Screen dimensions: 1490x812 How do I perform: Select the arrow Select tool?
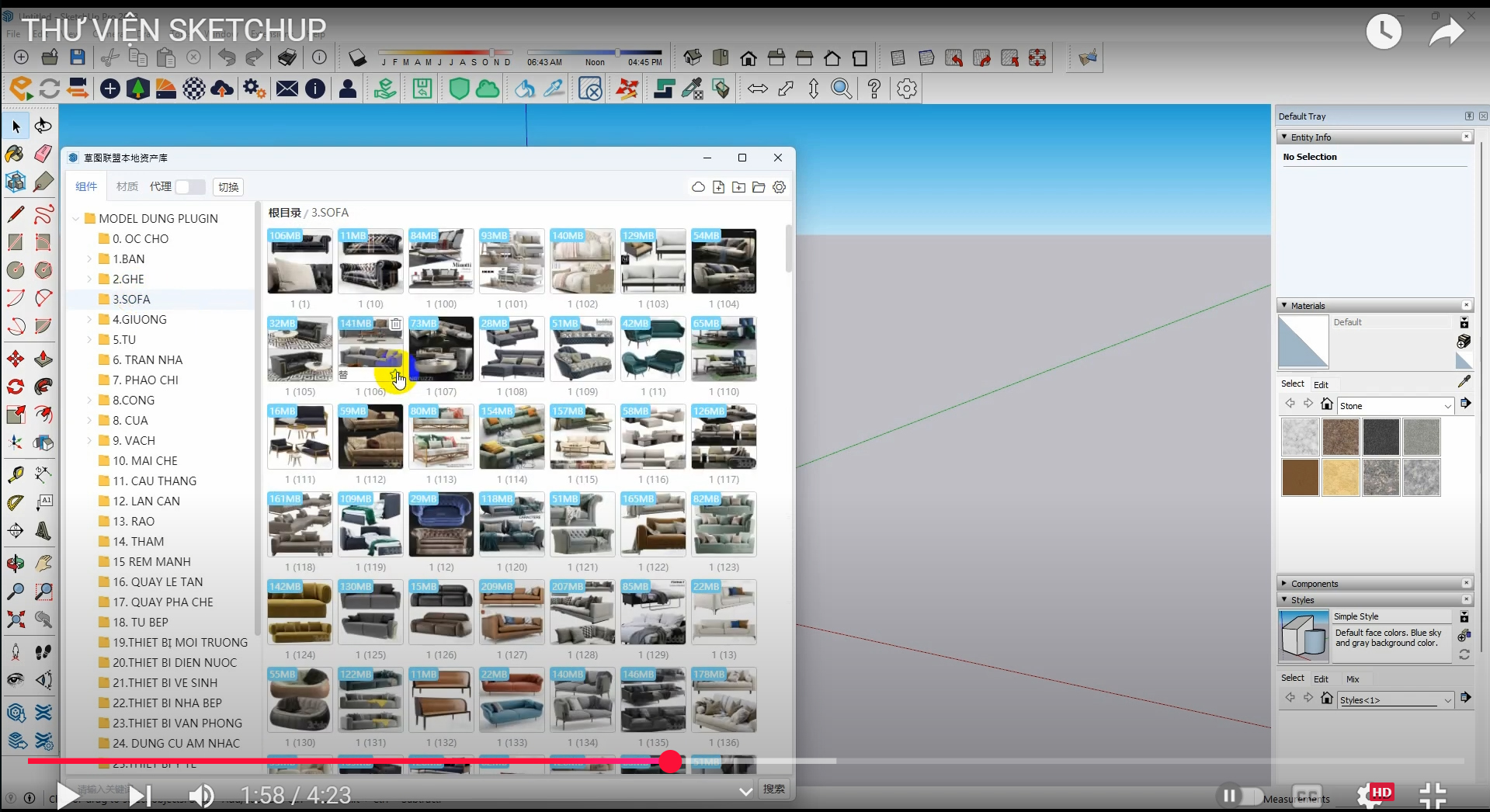[x=16, y=126]
